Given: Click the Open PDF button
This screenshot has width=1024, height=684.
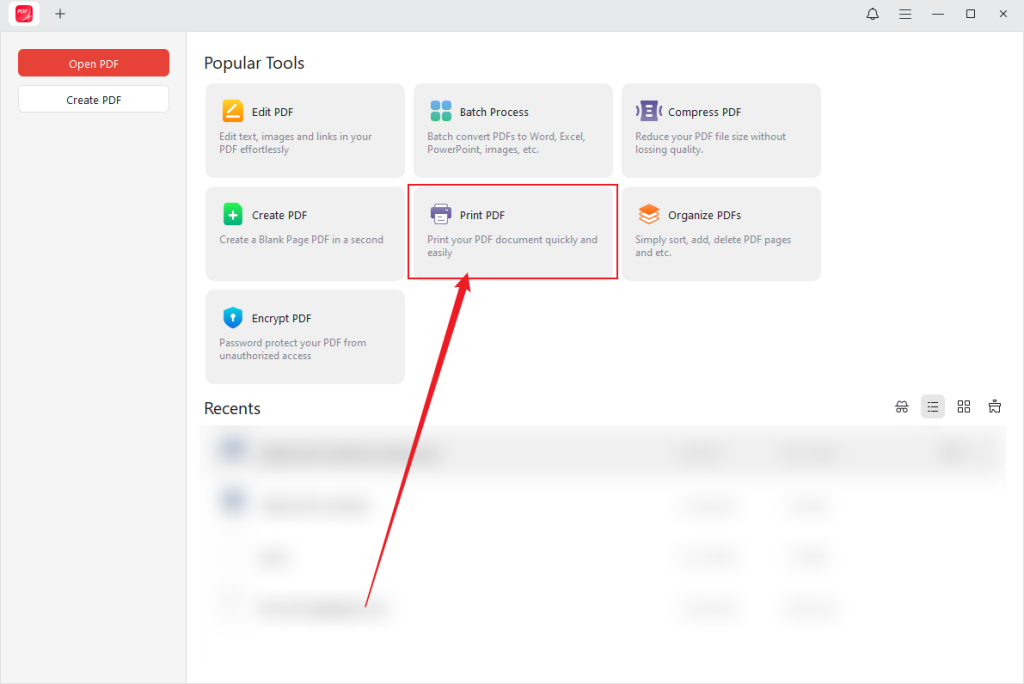Looking at the screenshot, I should pos(93,62).
